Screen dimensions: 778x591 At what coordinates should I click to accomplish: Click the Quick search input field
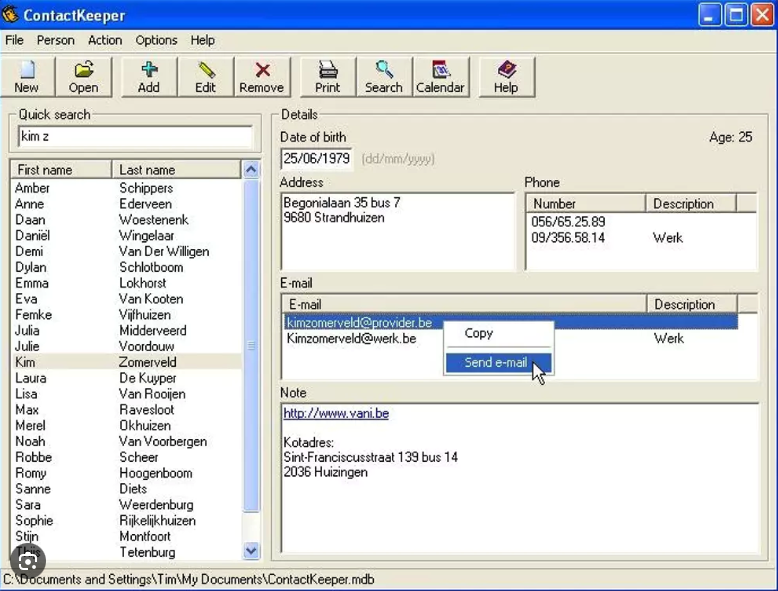pos(135,136)
